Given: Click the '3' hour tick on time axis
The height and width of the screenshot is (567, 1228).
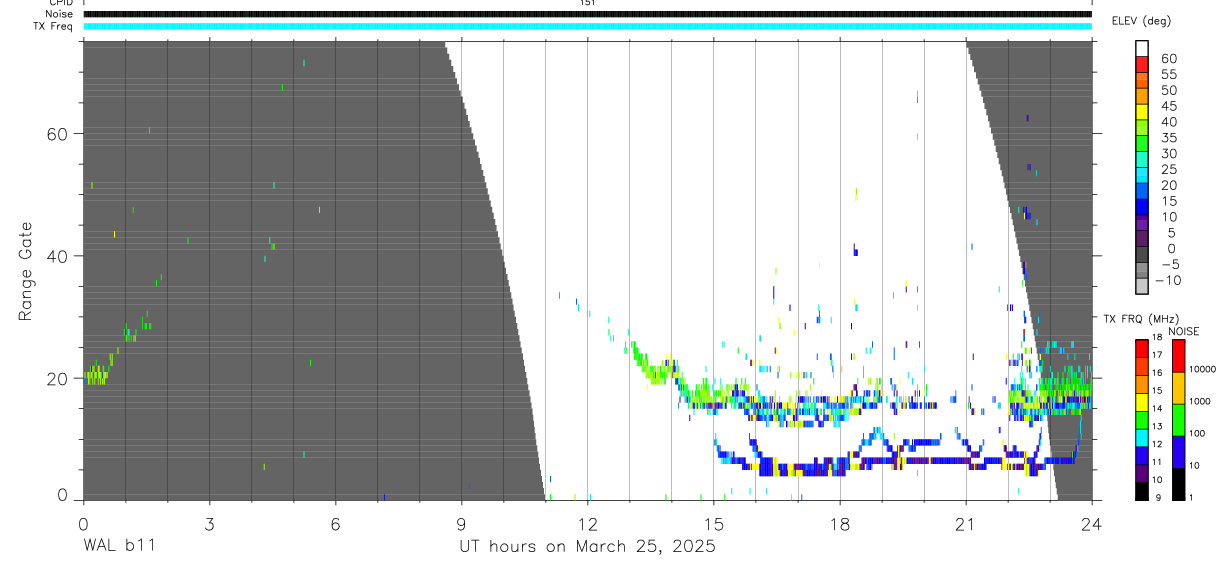Looking at the screenshot, I should pyautogui.click(x=209, y=523).
